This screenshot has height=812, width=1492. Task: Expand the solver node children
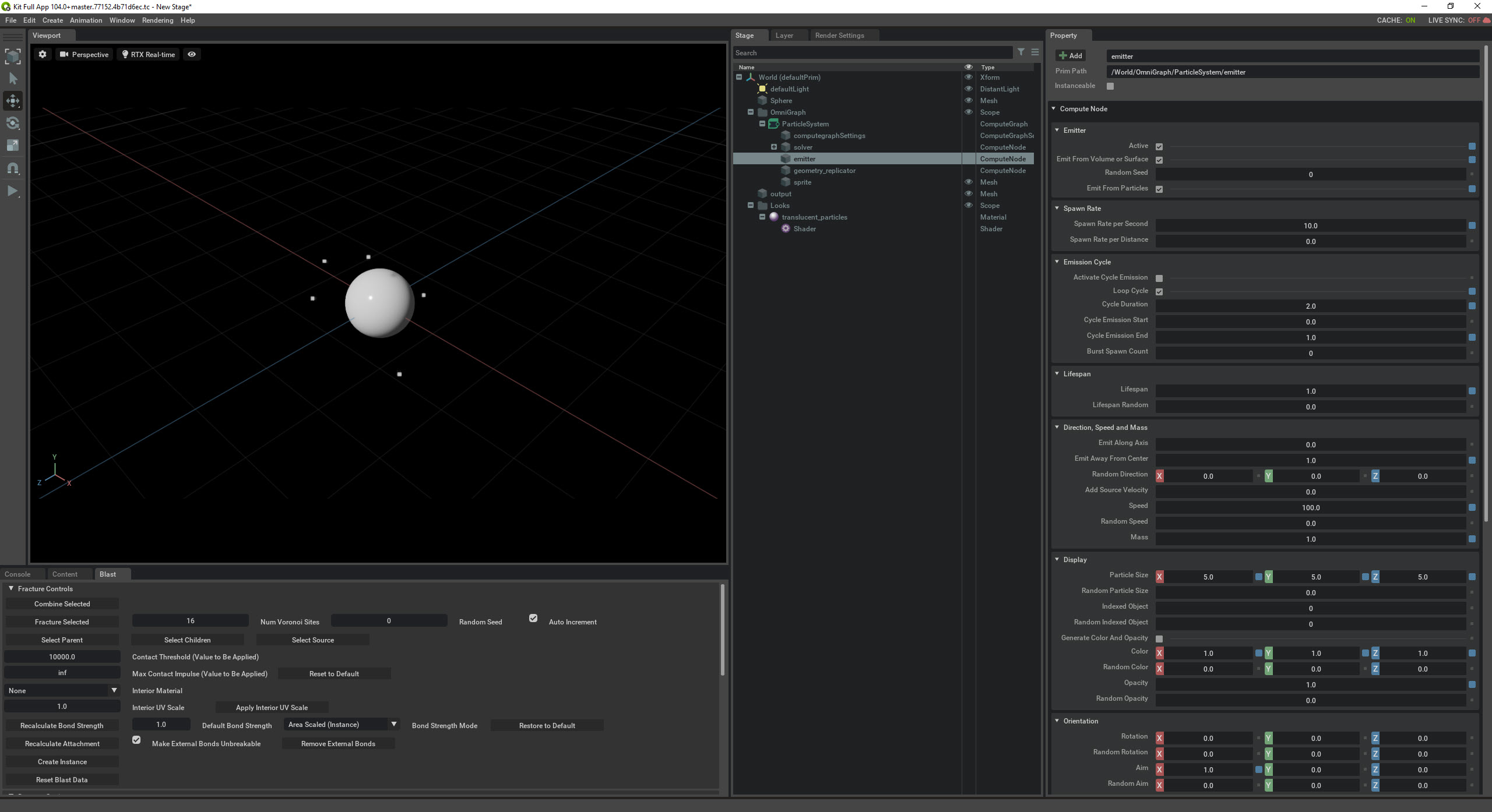[x=774, y=147]
